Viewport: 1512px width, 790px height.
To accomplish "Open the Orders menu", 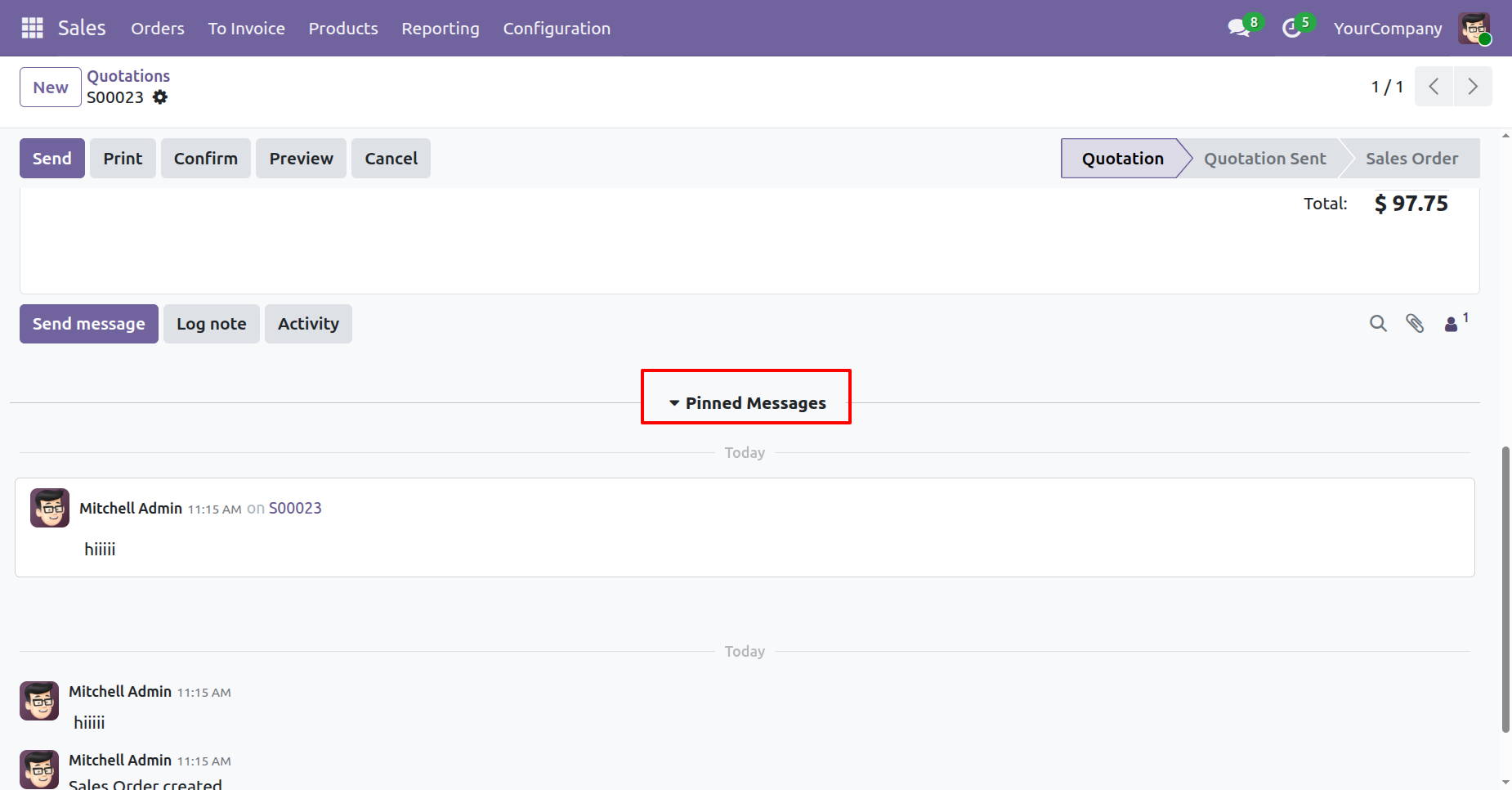I will coord(158,29).
